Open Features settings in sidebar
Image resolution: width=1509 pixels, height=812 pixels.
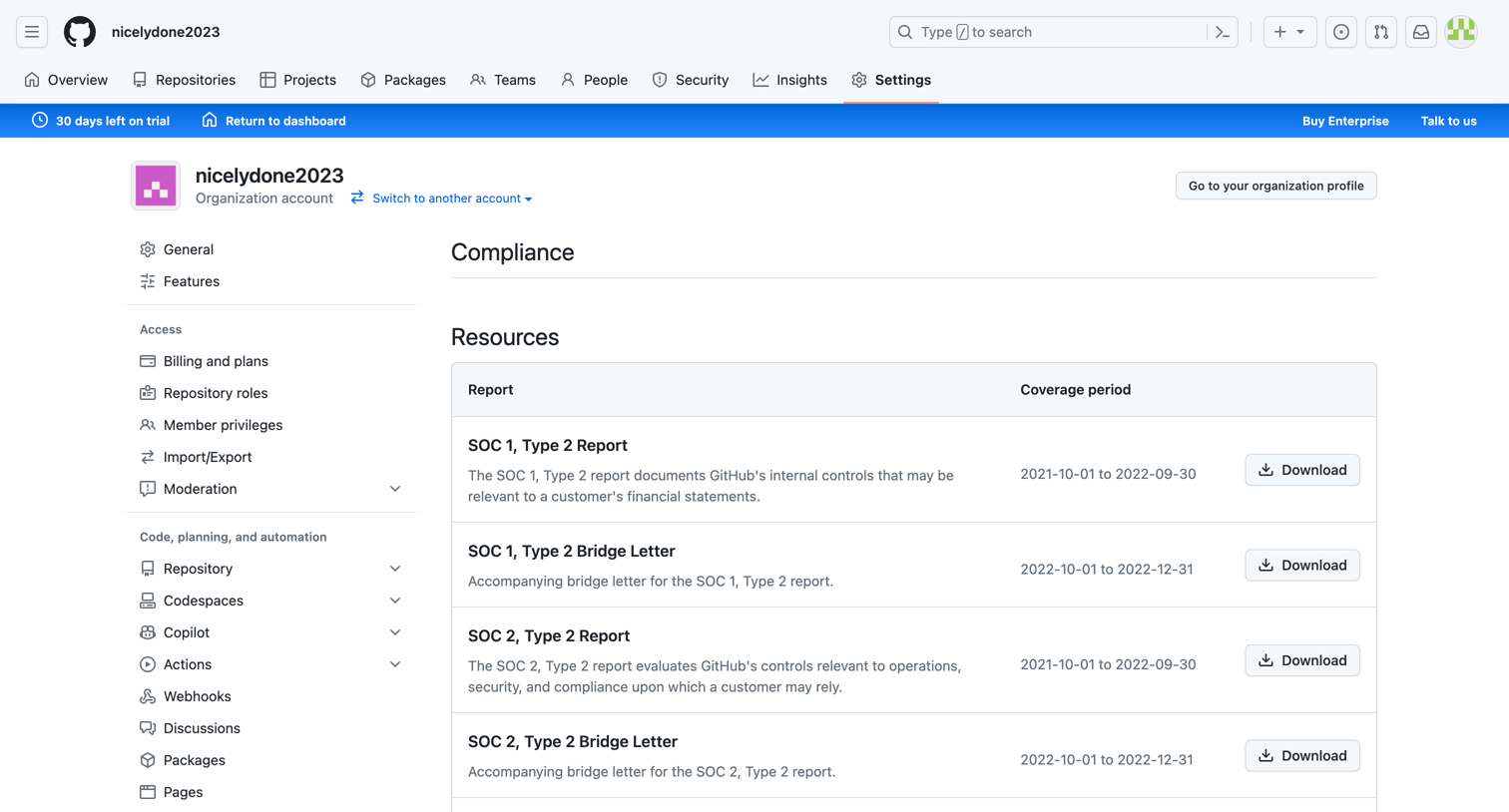coord(271,281)
